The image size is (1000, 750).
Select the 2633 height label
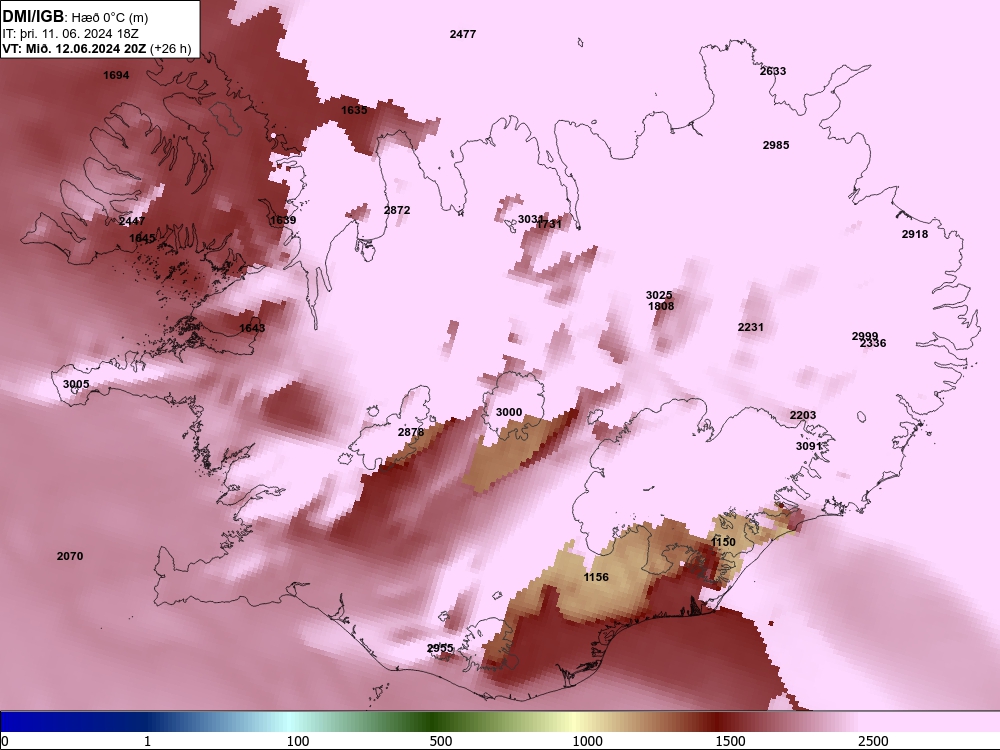tap(773, 71)
